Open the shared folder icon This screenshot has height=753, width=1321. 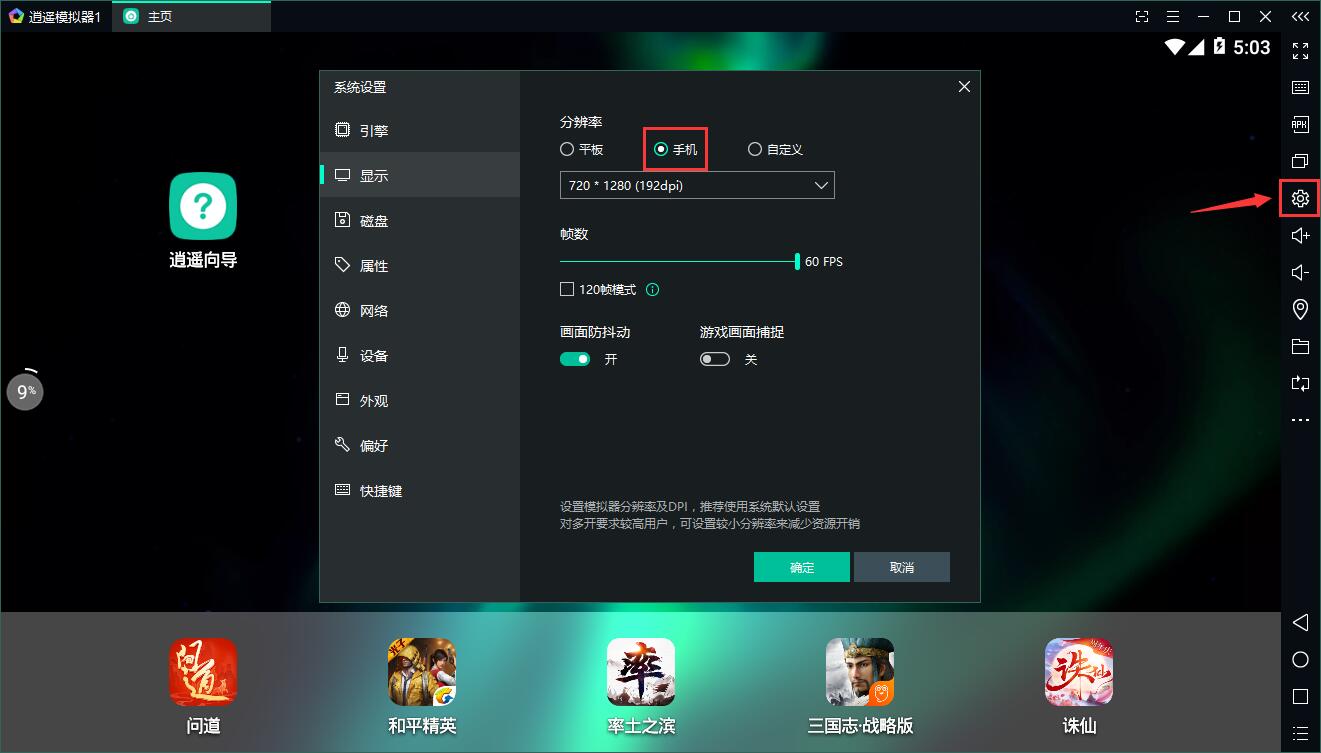coord(1300,346)
